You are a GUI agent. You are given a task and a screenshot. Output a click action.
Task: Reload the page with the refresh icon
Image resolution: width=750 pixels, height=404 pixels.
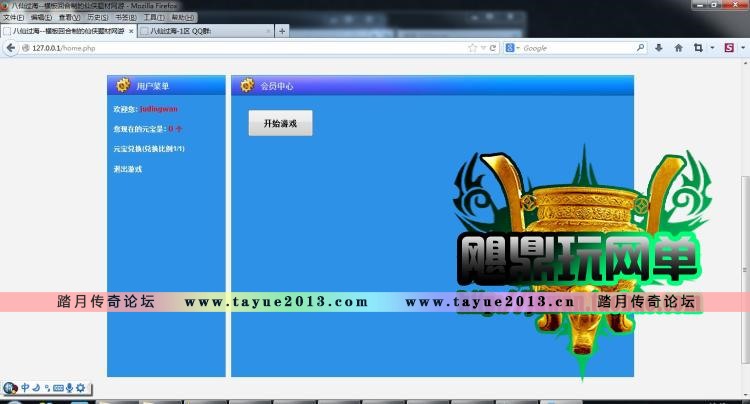click(x=493, y=48)
